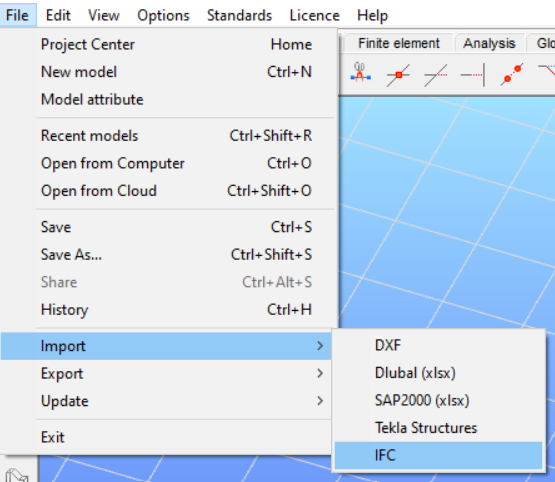Expand the Export submenu arrow
This screenshot has width=555, height=482.
(x=320, y=373)
